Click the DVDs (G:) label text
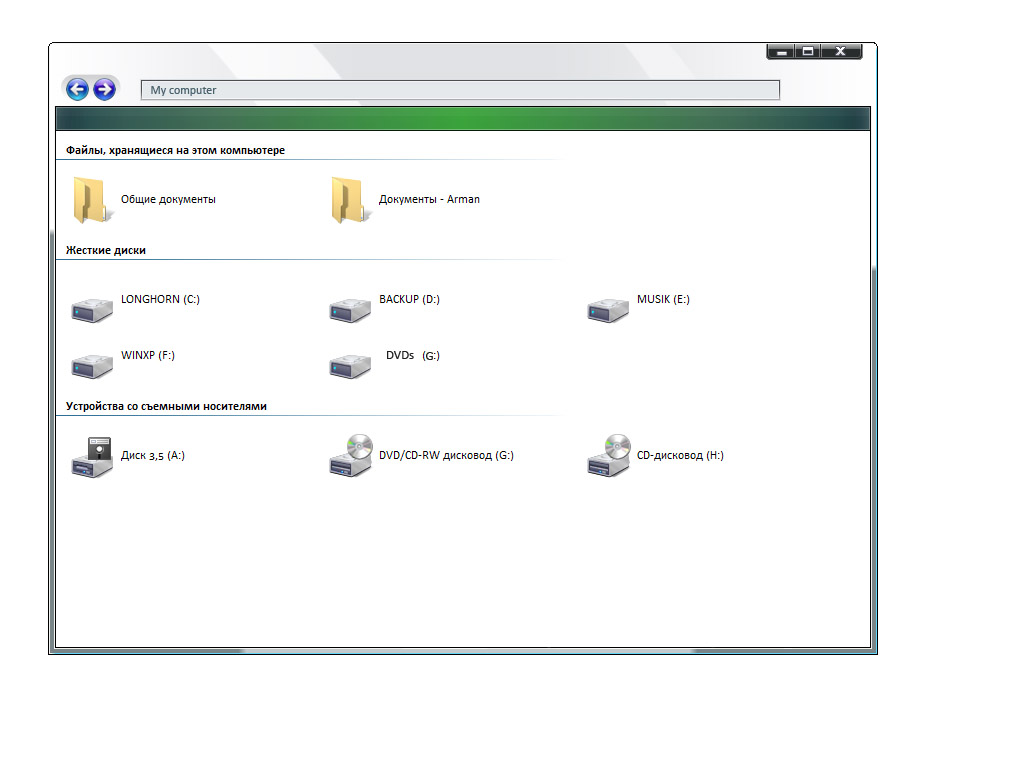This screenshot has width=1024, height=768. (413, 355)
